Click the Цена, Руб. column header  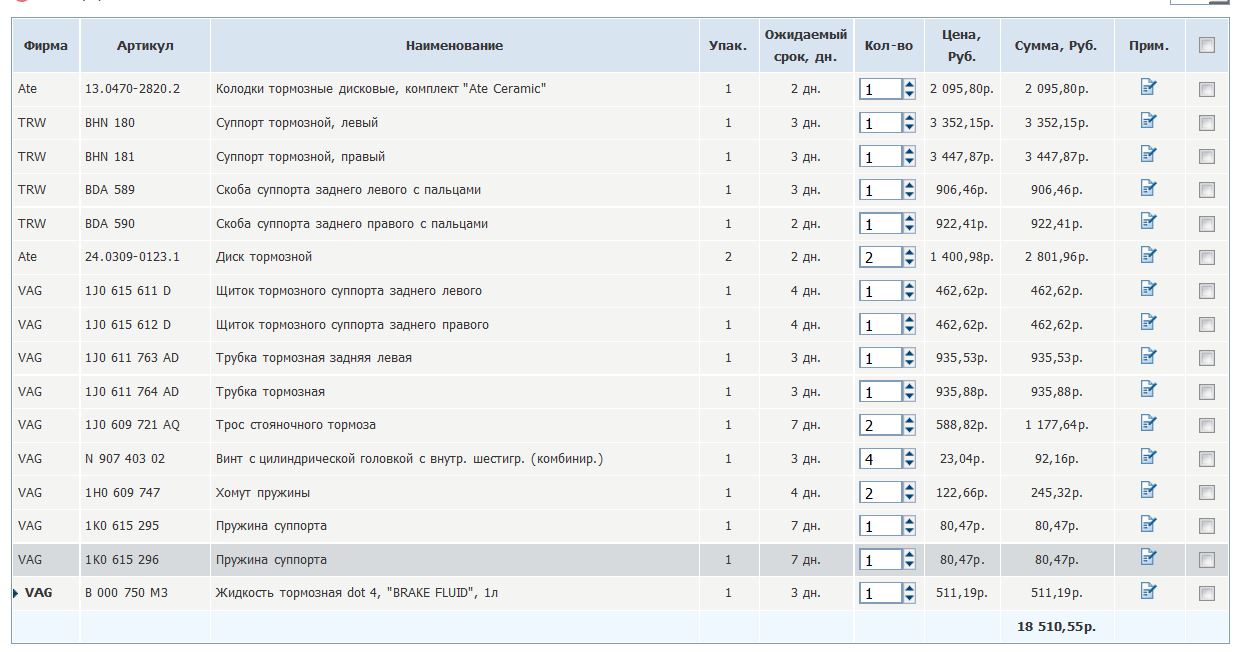[x=961, y=46]
